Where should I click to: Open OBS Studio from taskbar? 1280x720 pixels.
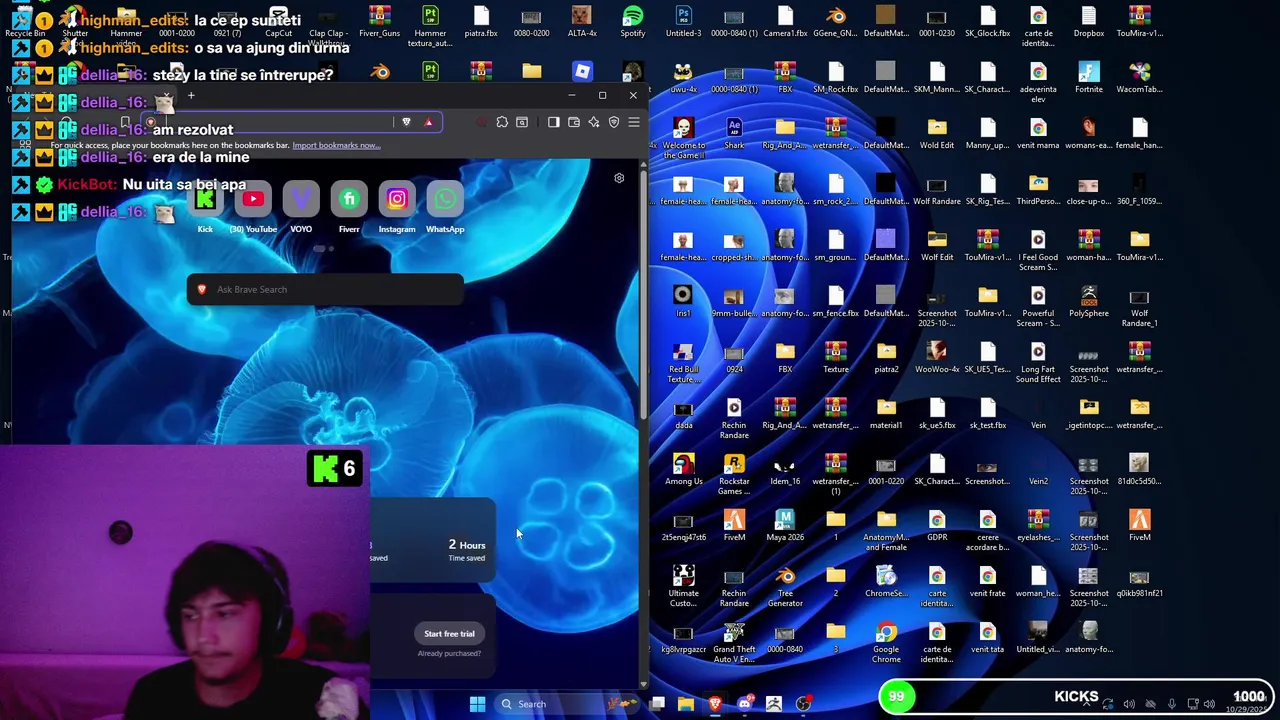tap(803, 704)
